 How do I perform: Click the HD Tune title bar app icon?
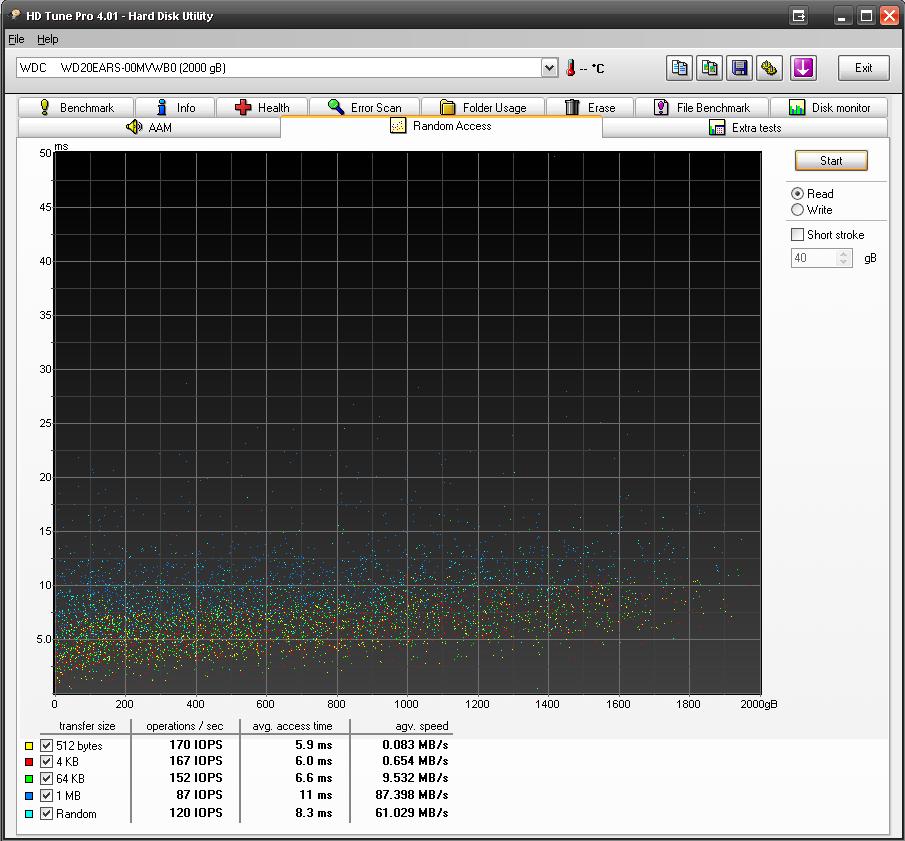[14, 15]
